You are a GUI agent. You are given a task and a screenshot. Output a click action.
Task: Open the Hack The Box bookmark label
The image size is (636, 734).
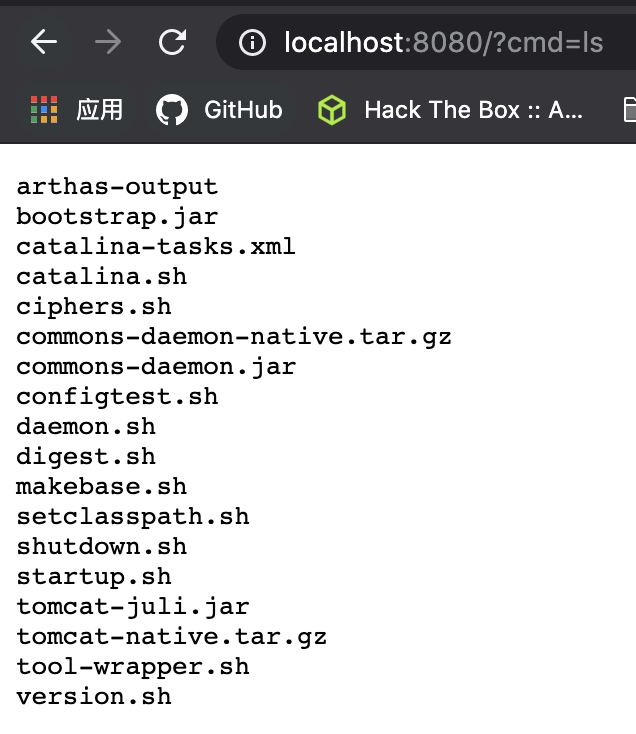tap(473, 109)
